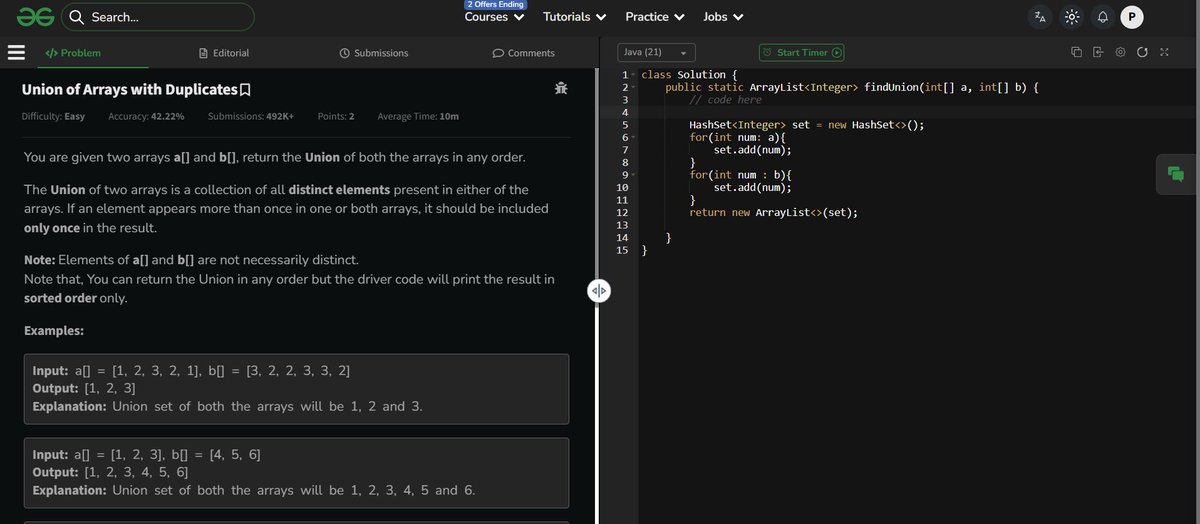Expand the Tutorials menu
This screenshot has height=524, width=1200.
tap(575, 17)
